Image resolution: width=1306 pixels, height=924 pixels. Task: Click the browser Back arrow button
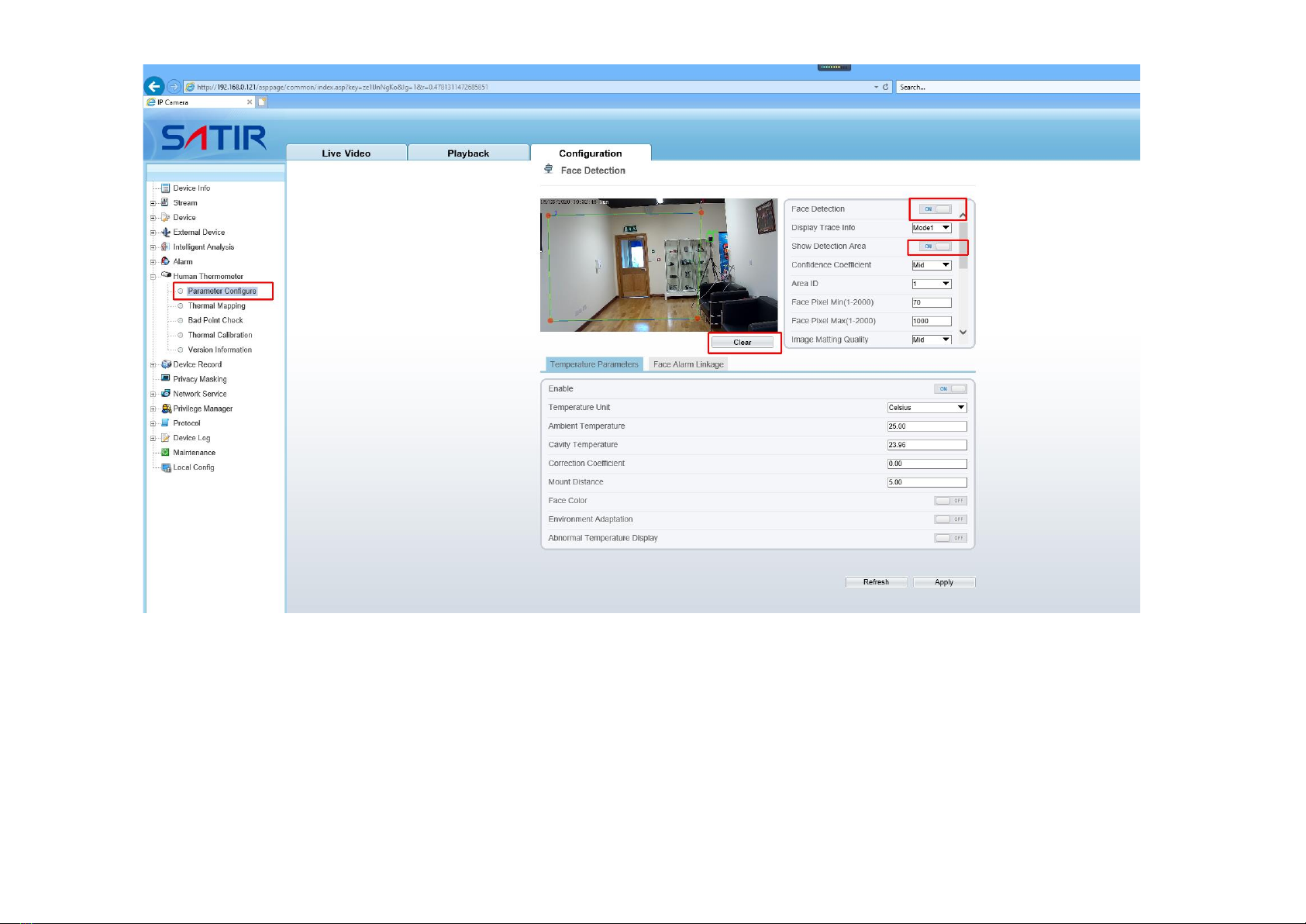coord(154,86)
